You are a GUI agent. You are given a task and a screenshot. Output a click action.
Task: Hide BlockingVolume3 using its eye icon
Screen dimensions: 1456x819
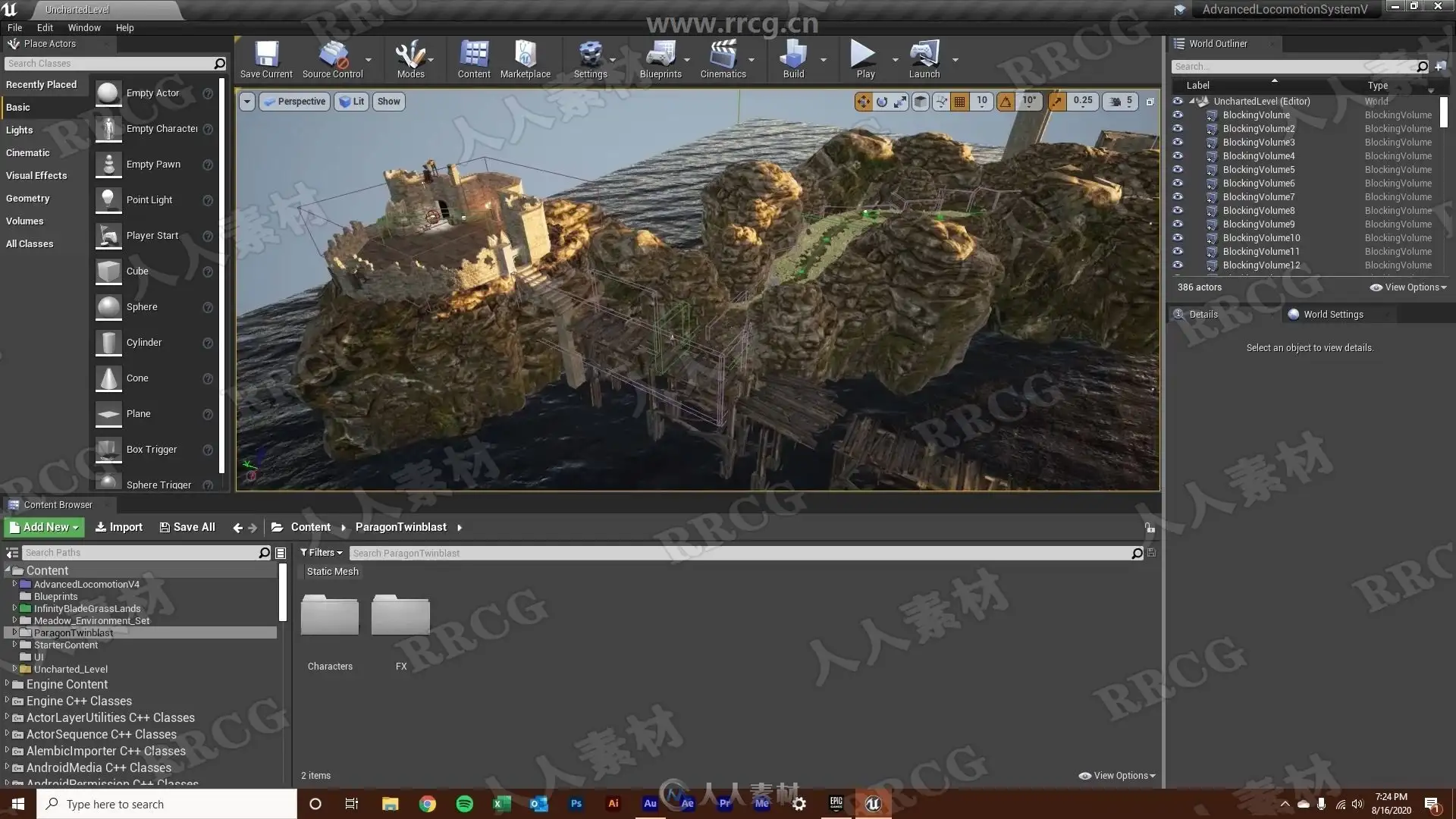click(x=1178, y=142)
